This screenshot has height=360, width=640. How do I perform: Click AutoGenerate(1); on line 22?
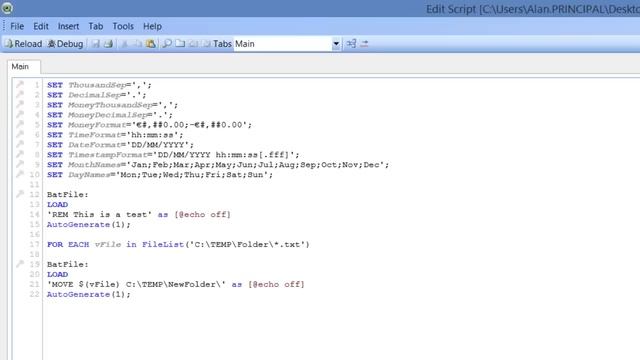tap(89, 294)
